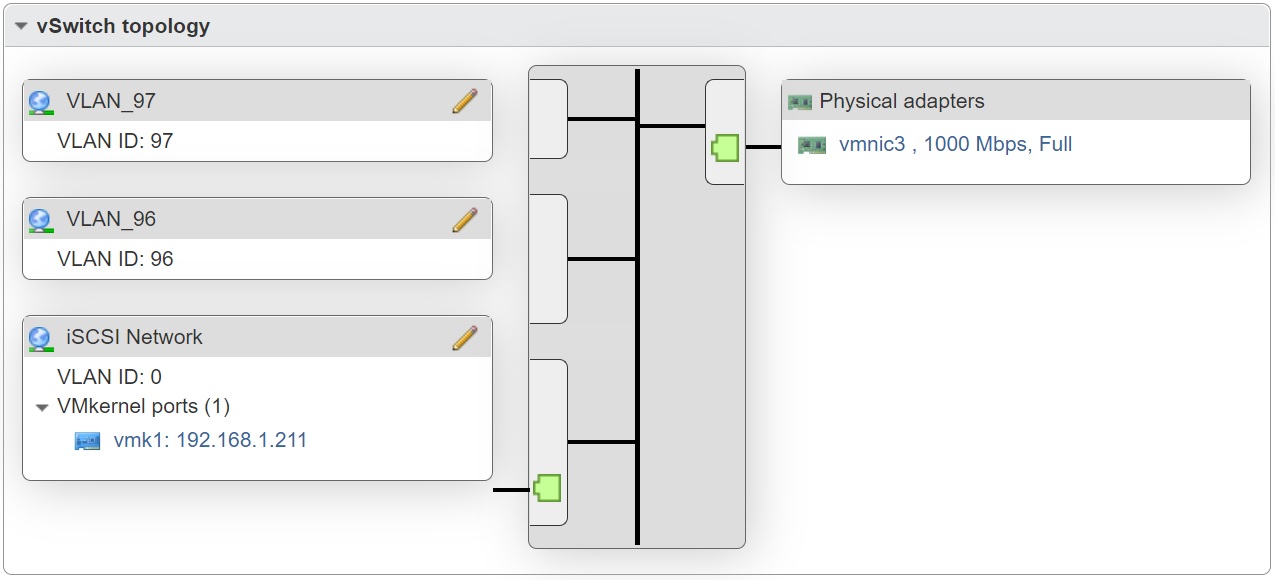The image size is (1275, 580).
Task: Collapse the VMkernel ports list
Action: [x=42, y=407]
